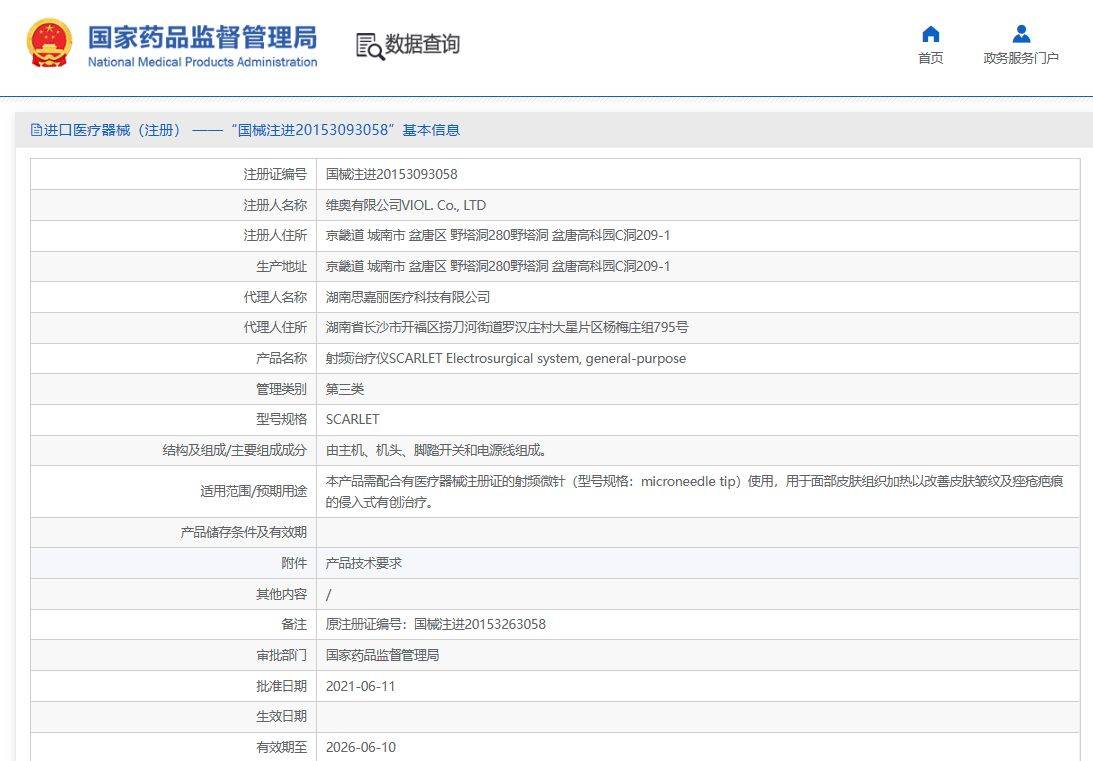Click the 第三类 management category value
The width and height of the screenshot is (1093, 761).
pos(345,389)
